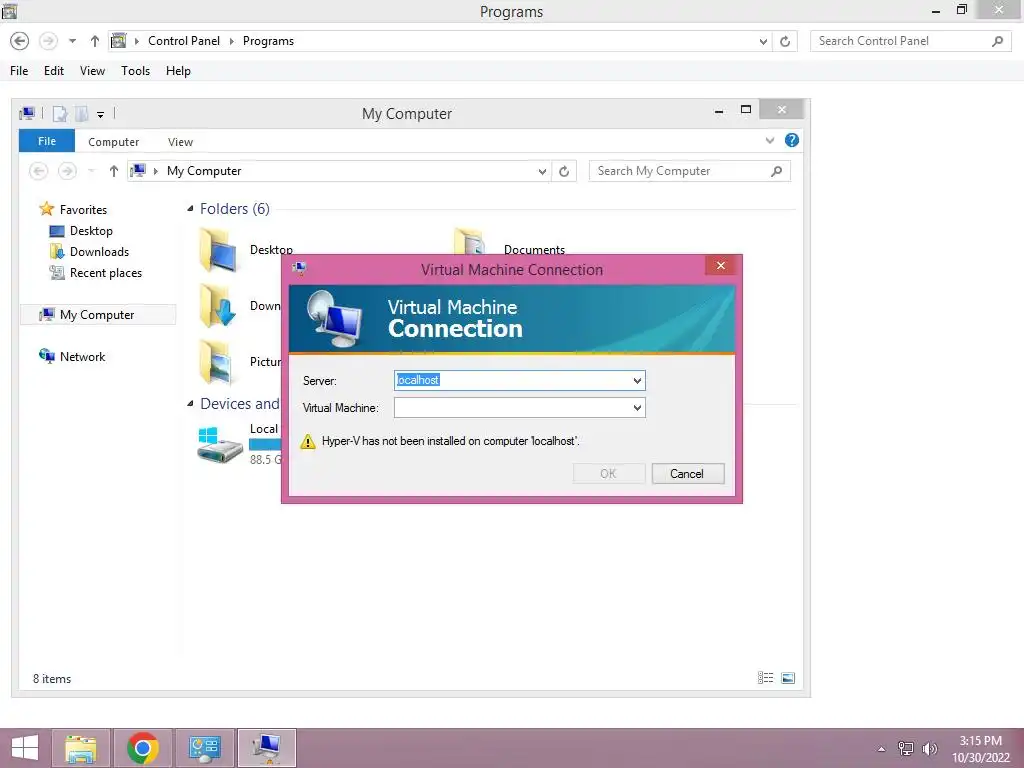The image size is (1024, 768).
Task: Open Help menu in Programs window
Action: [x=178, y=71]
